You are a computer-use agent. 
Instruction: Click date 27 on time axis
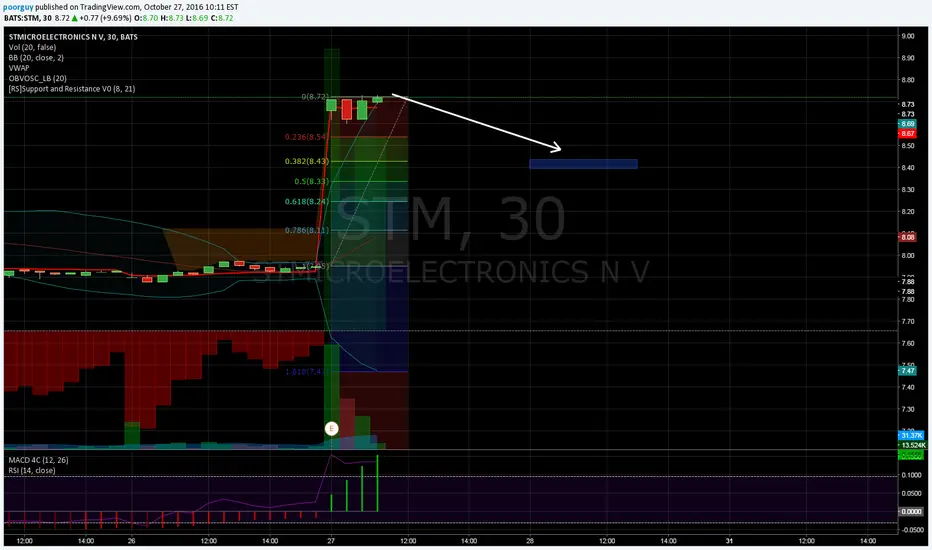331,541
